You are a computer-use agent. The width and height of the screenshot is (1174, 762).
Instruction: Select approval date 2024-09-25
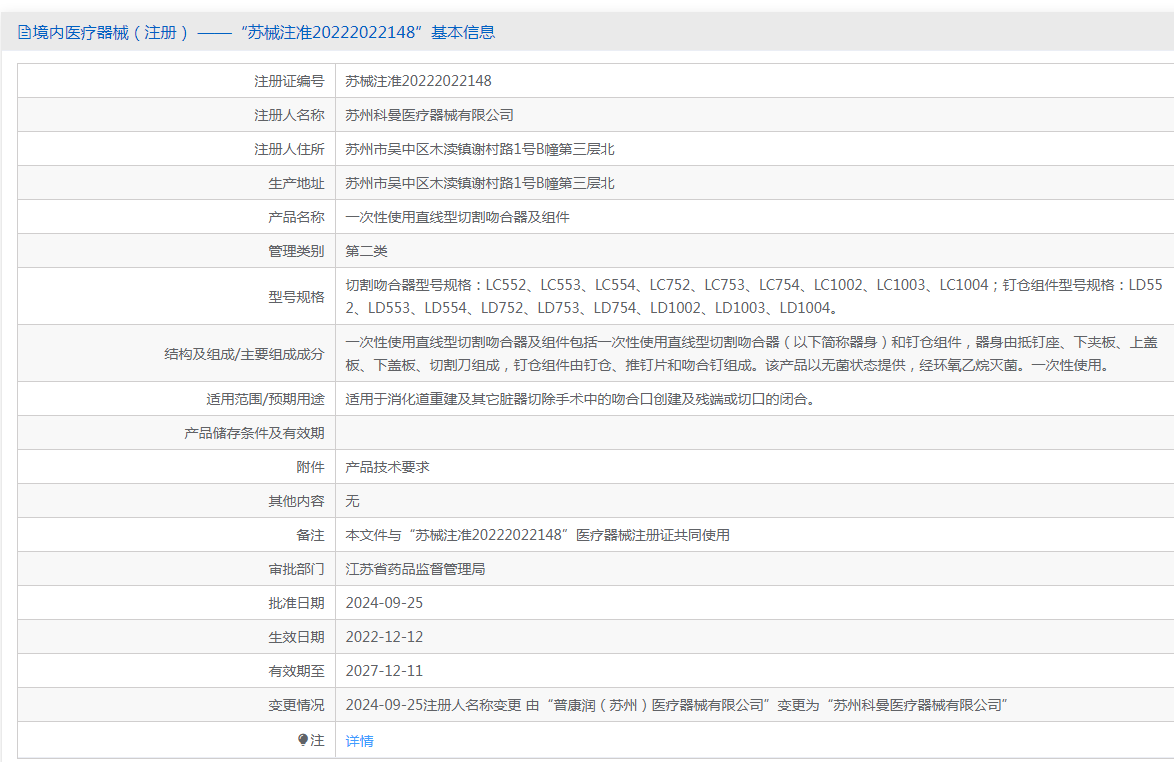[384, 603]
